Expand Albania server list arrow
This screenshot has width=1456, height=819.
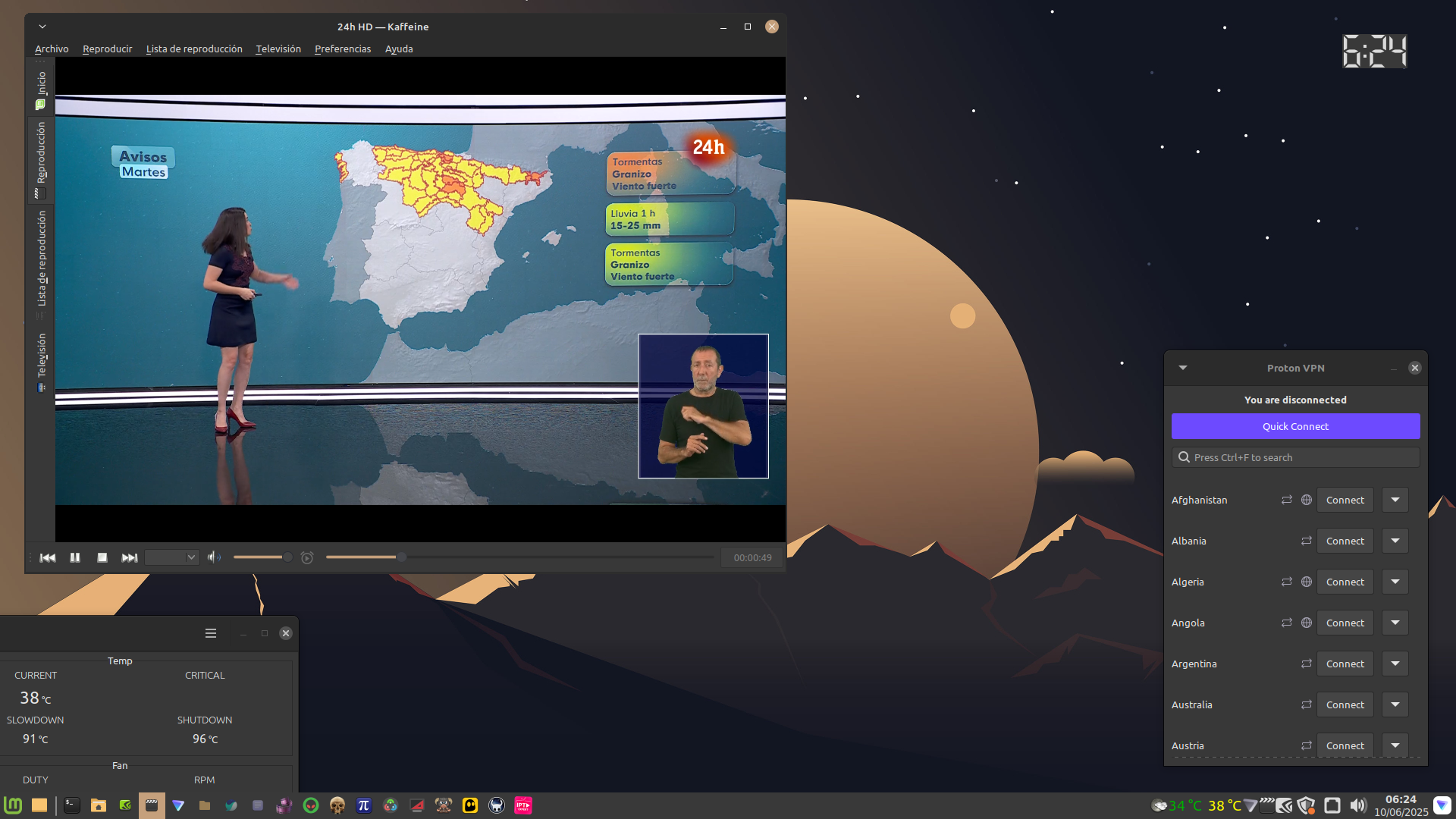click(x=1395, y=541)
